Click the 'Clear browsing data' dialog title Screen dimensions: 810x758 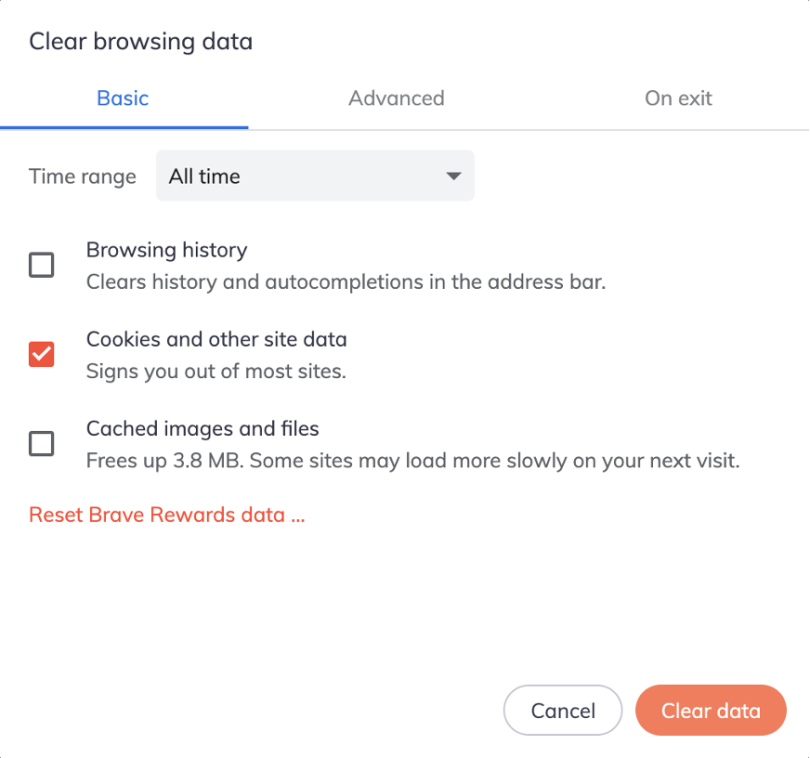[x=141, y=41]
